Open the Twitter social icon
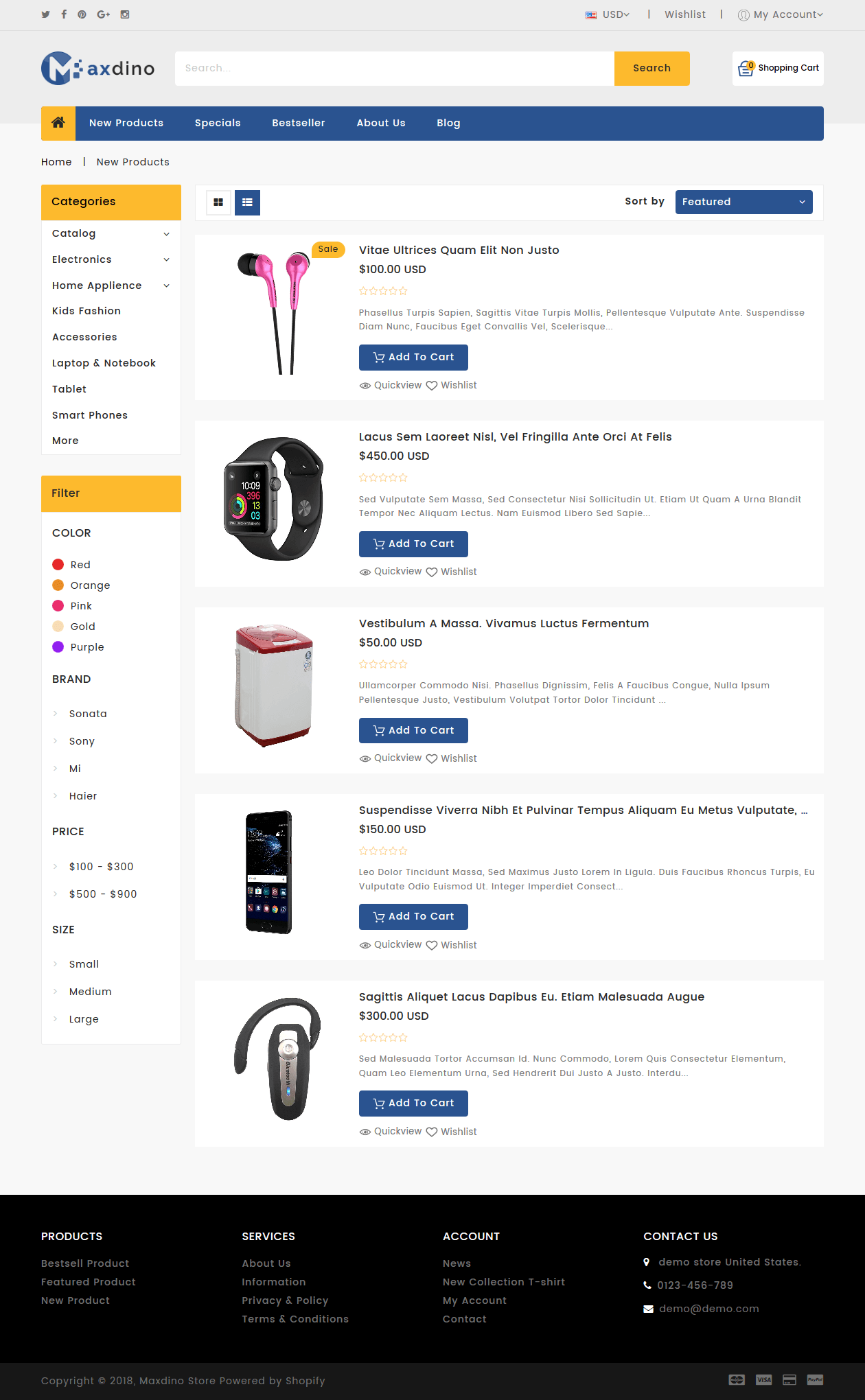 point(45,14)
